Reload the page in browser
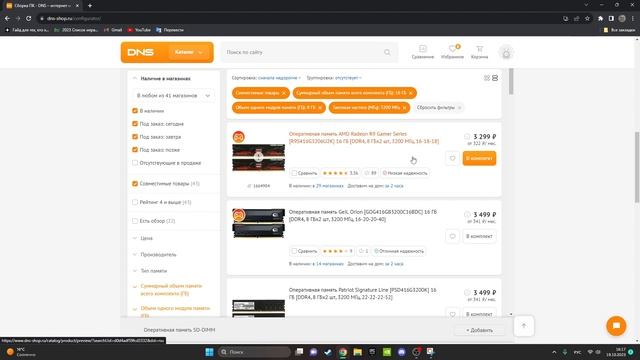 pyautogui.click(x=29, y=18)
